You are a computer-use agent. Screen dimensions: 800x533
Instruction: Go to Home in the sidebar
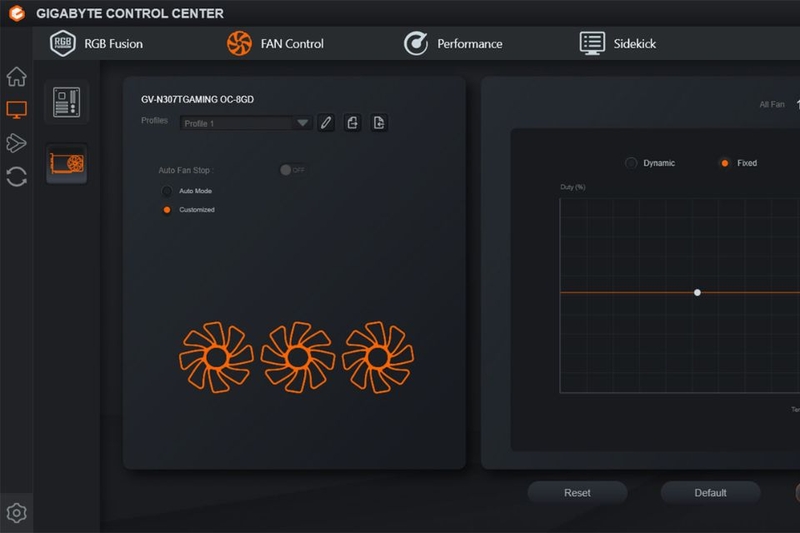pos(16,77)
